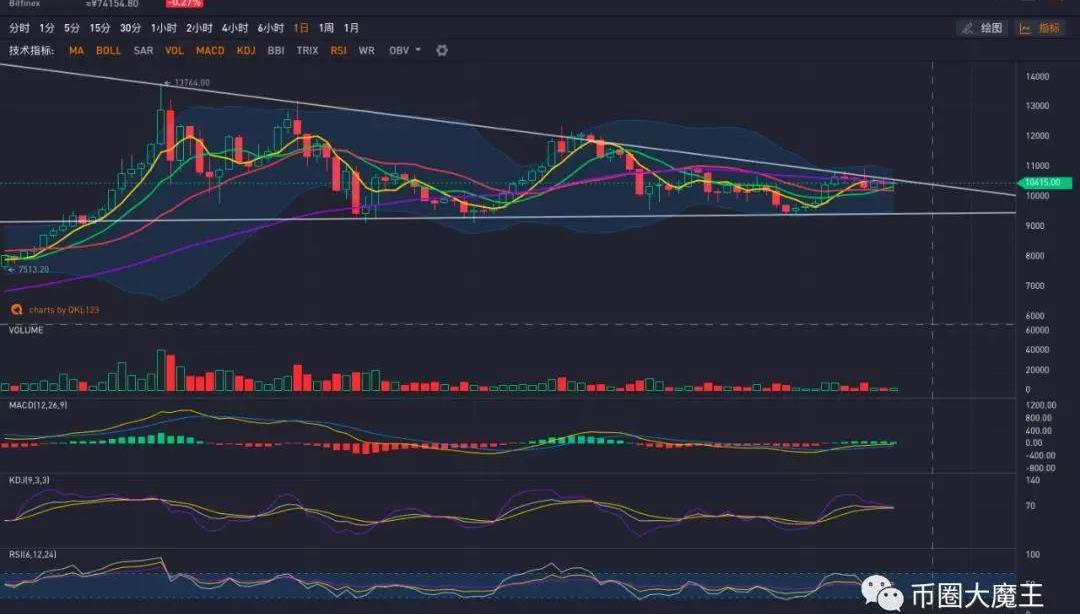The width and height of the screenshot is (1080, 614).
Task: Enable the TRIX indicator
Action: coord(307,50)
